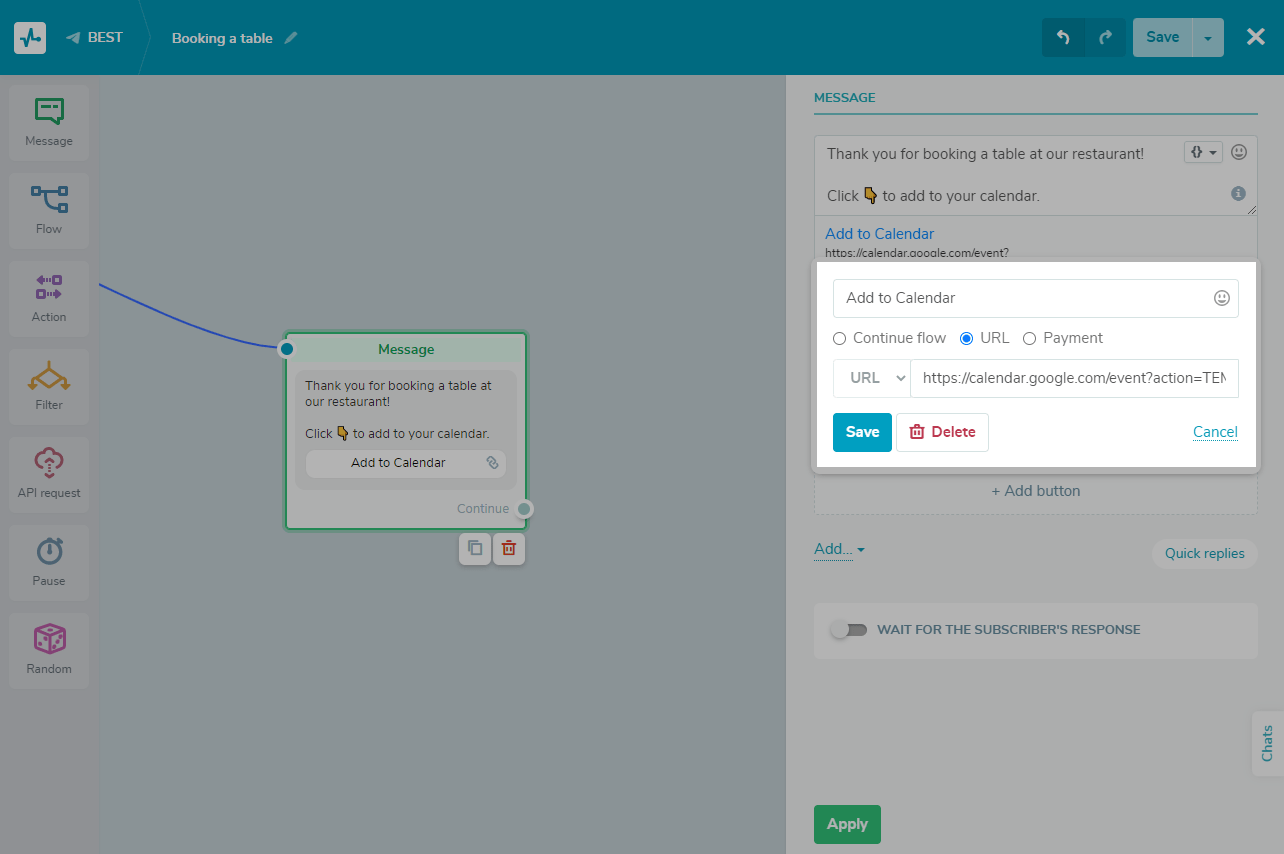Open emoji picker for message text
The height and width of the screenshot is (854, 1284).
pos(1239,152)
